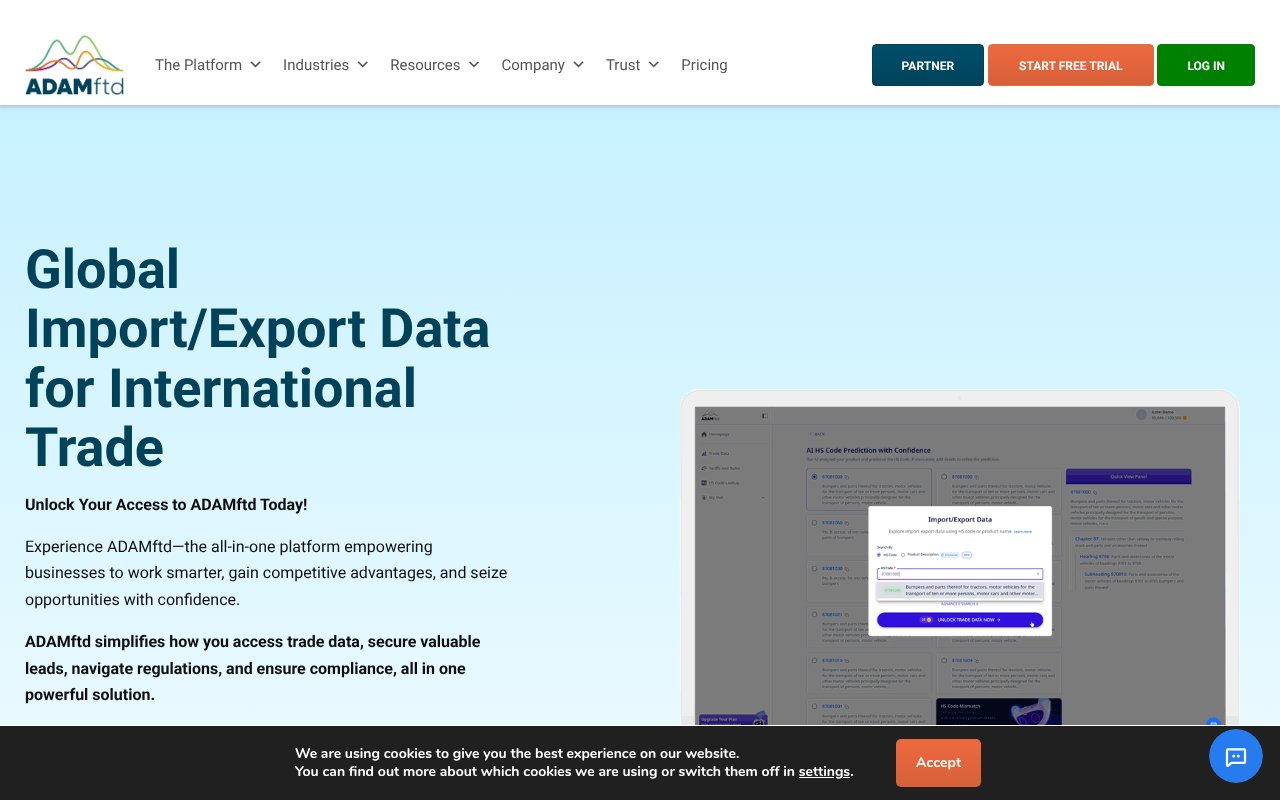Screen dimensions: 1280x800
Task: Click the sidebar collapse icon in dashboard header
Action: (x=764, y=415)
